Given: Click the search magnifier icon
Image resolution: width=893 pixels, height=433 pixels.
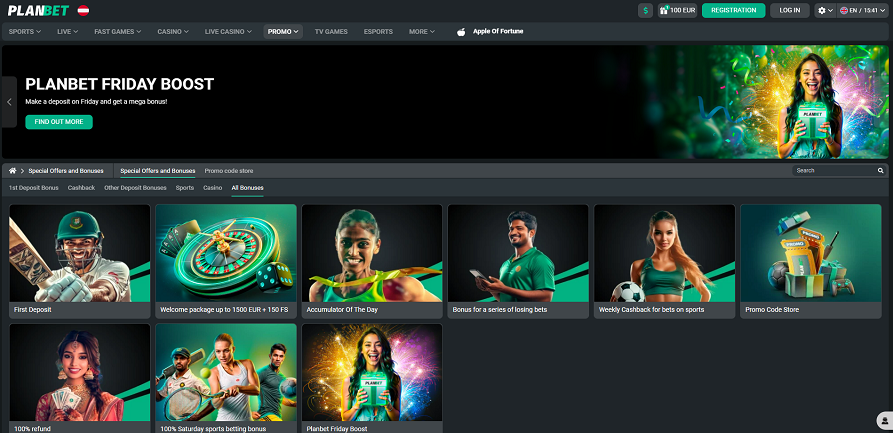Looking at the screenshot, I should [x=880, y=170].
